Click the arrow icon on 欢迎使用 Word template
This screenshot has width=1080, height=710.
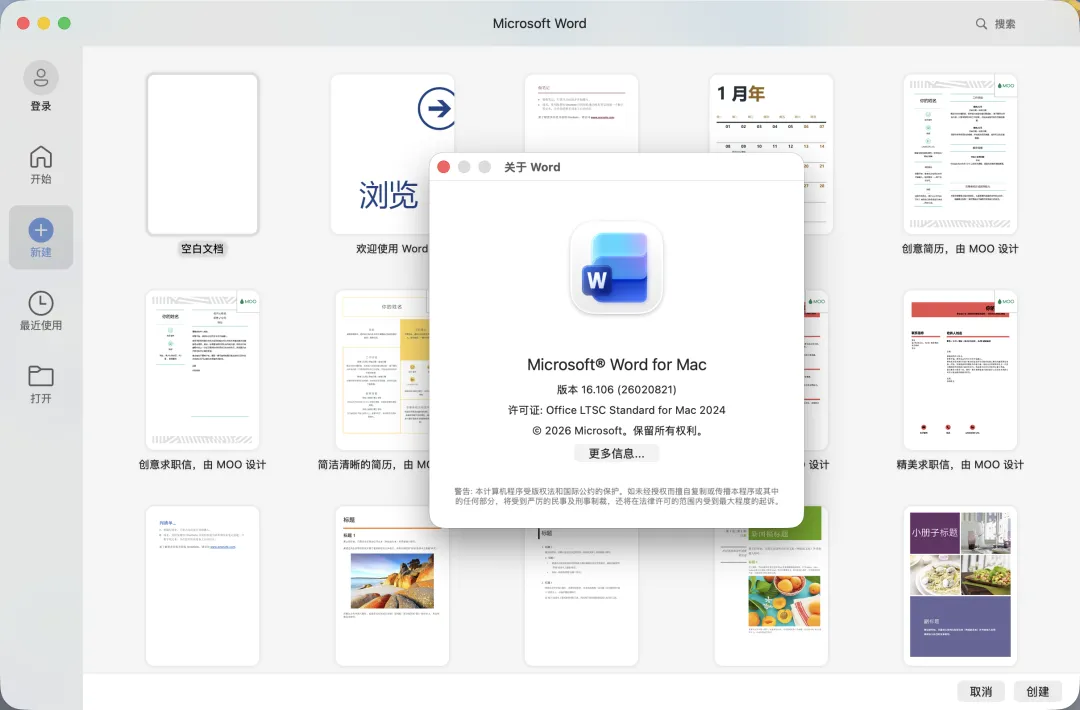(x=435, y=108)
